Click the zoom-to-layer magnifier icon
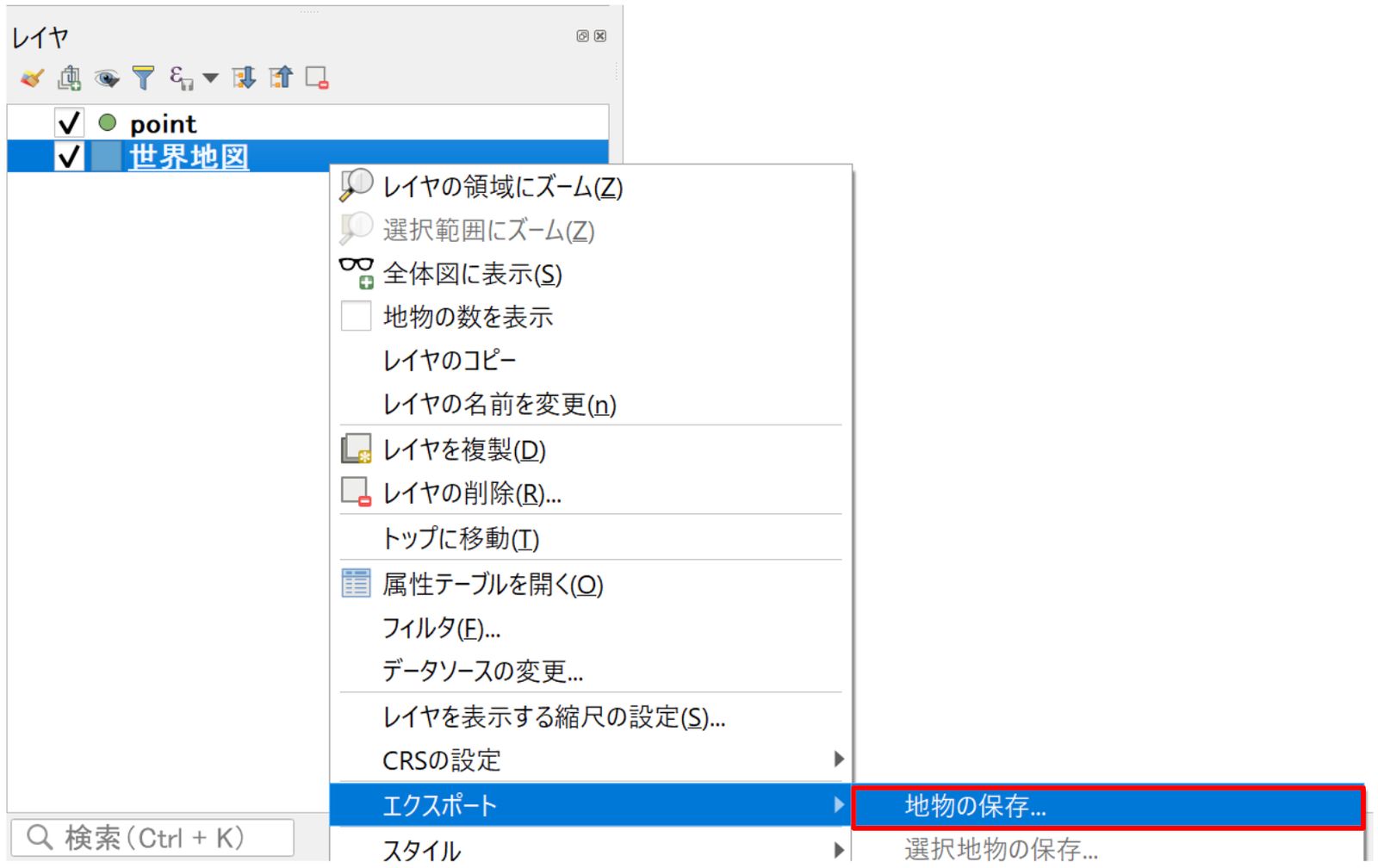This screenshot has height=868, width=1378. [356, 184]
